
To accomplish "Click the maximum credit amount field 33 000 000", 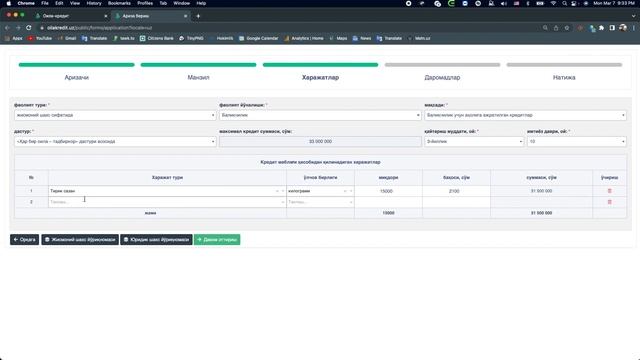I will 320,142.
